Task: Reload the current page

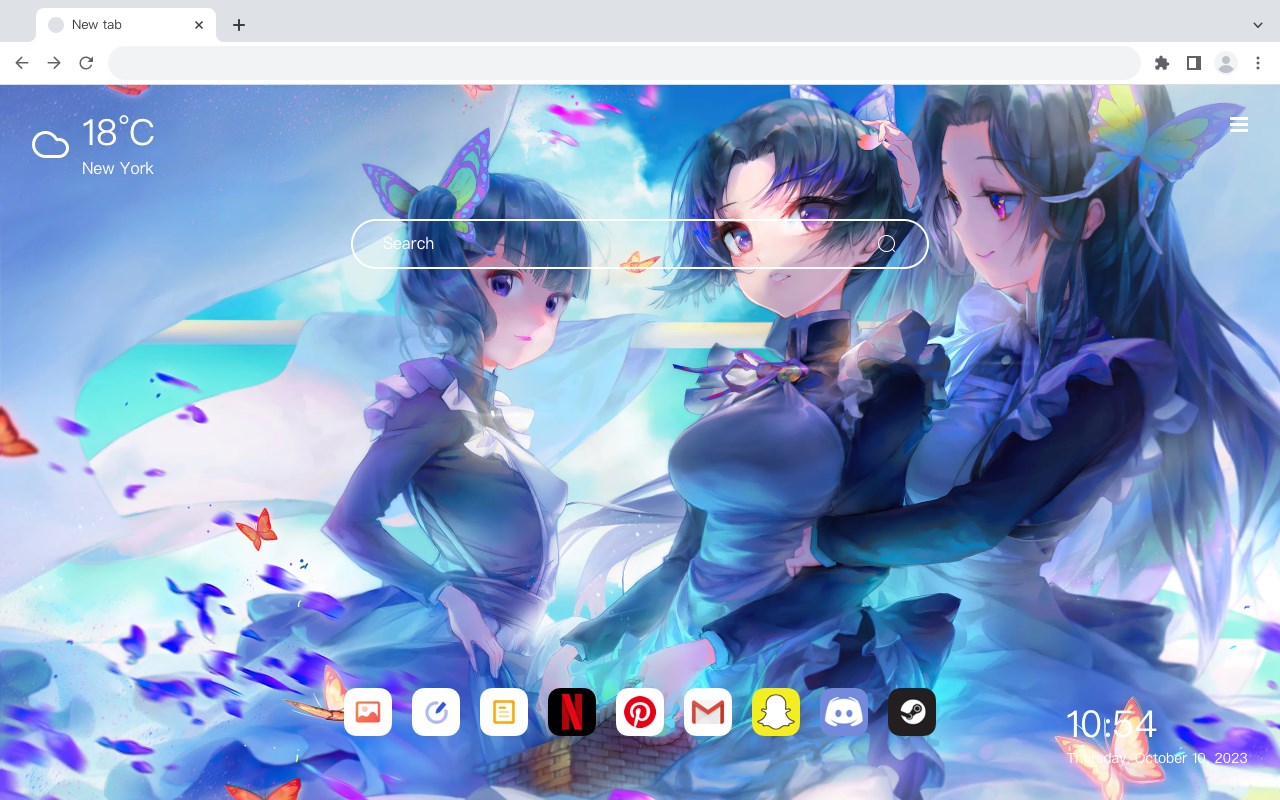Action: tap(86, 63)
